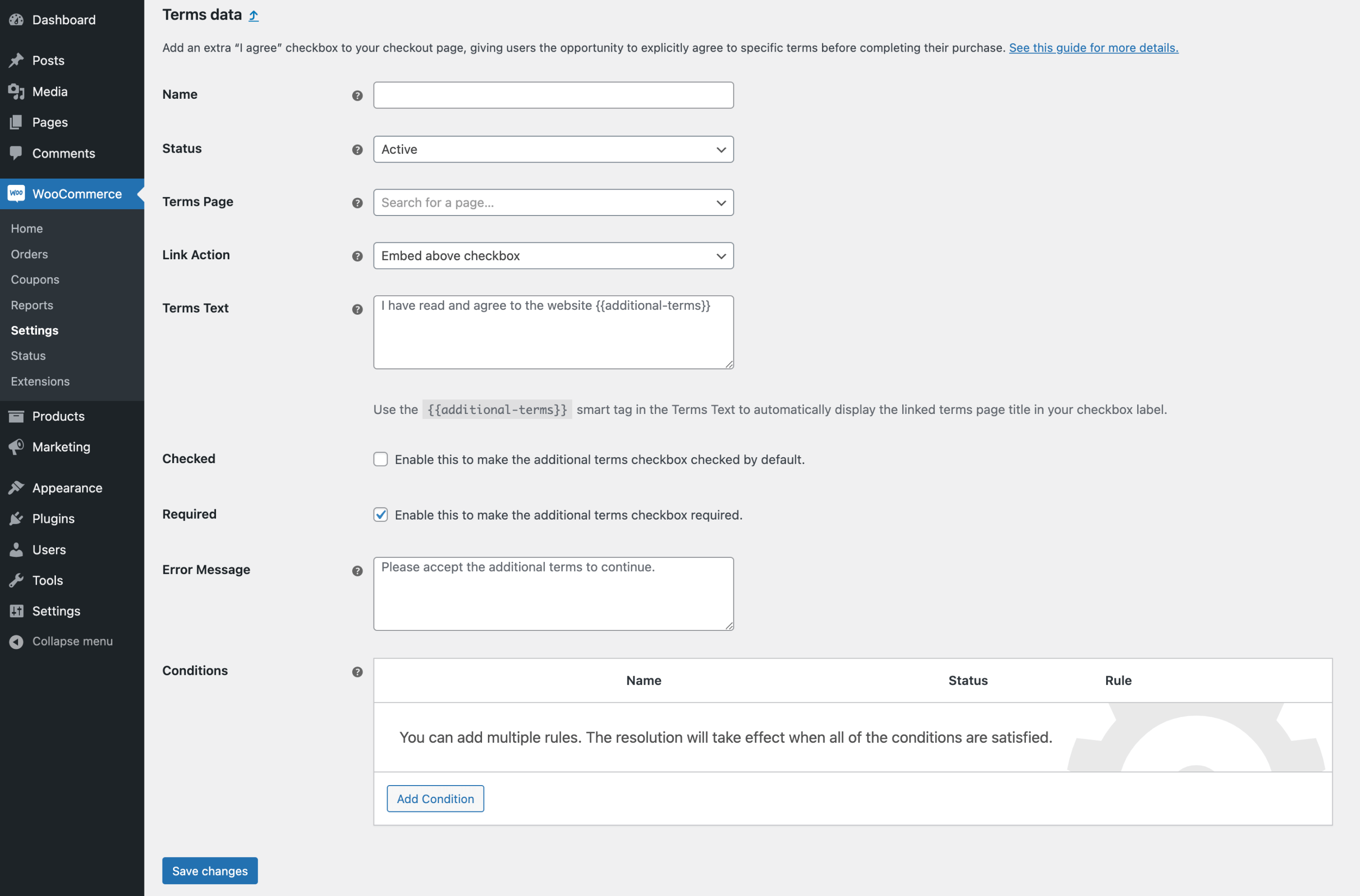Image resolution: width=1360 pixels, height=896 pixels.
Task: Click the help icon next to Conditions
Action: [357, 672]
